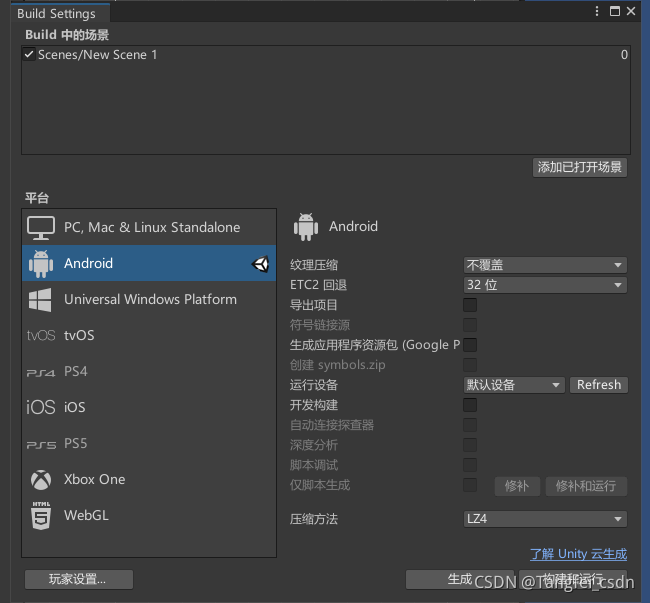The height and width of the screenshot is (603, 650).
Task: Click the Unity logo beside Android platform
Action: (x=261, y=264)
